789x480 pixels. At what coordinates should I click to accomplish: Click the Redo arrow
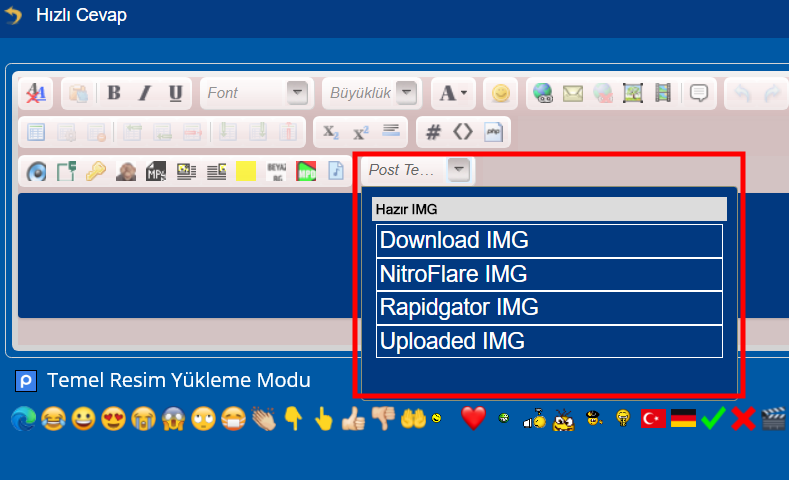pyautogui.click(x=772, y=93)
